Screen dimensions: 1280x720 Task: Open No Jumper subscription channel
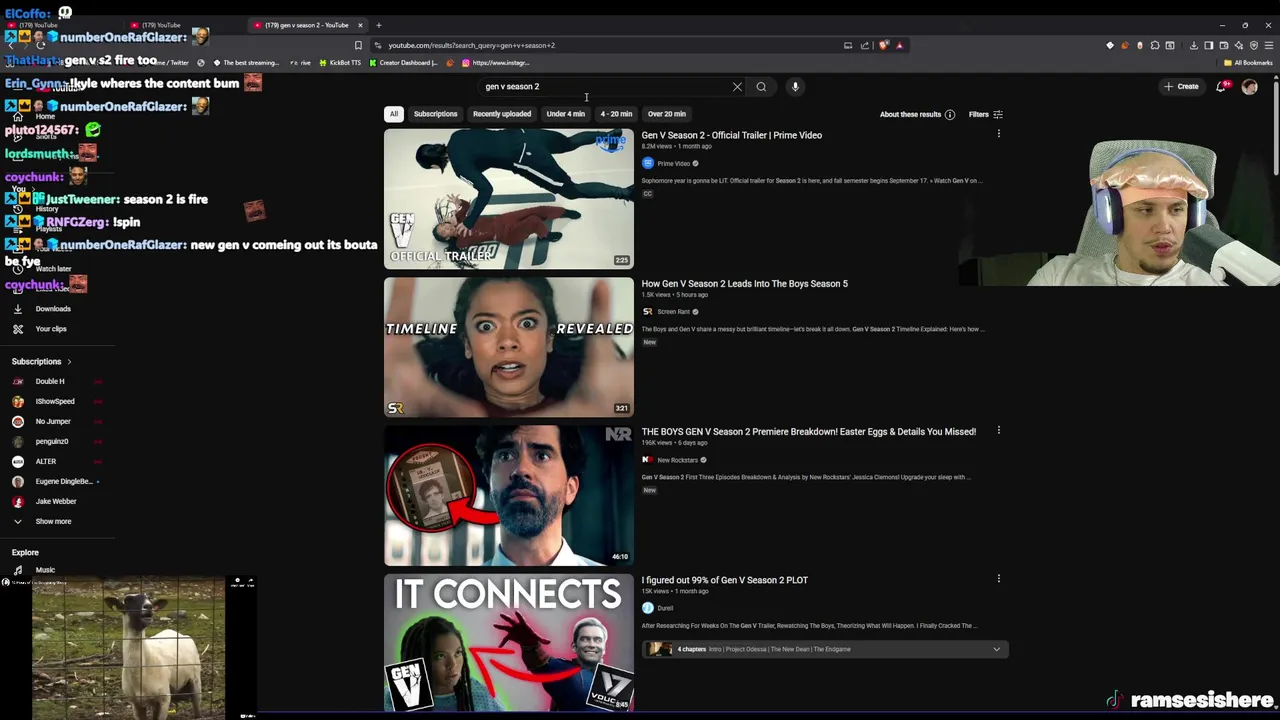[53, 421]
